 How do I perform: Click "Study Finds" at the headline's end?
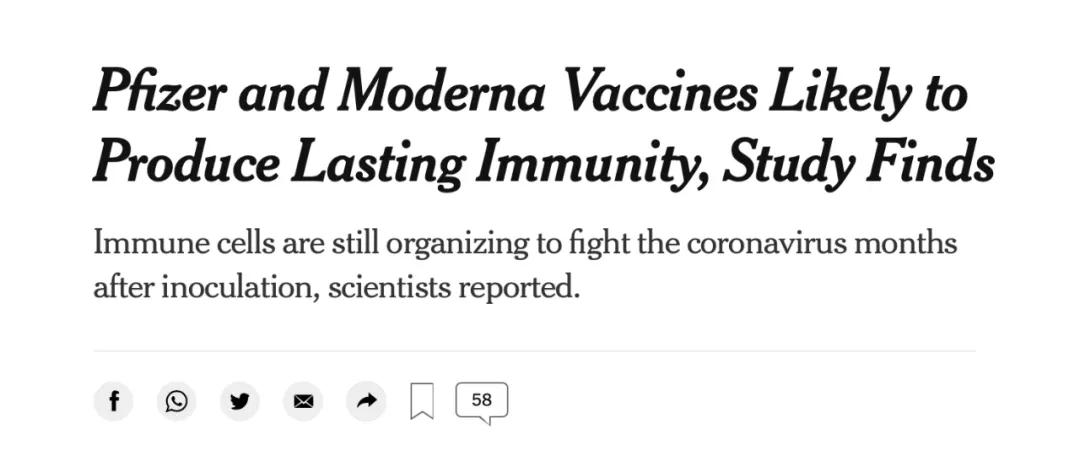[858, 163]
